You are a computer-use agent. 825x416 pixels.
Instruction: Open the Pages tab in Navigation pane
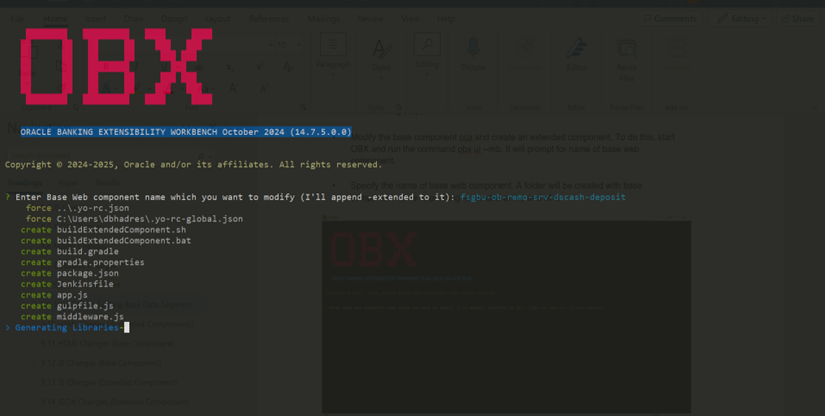[x=68, y=182]
